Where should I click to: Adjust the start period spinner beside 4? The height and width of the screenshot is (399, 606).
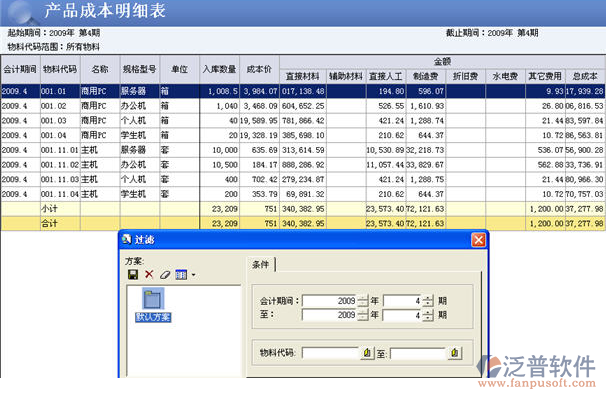pos(428,300)
